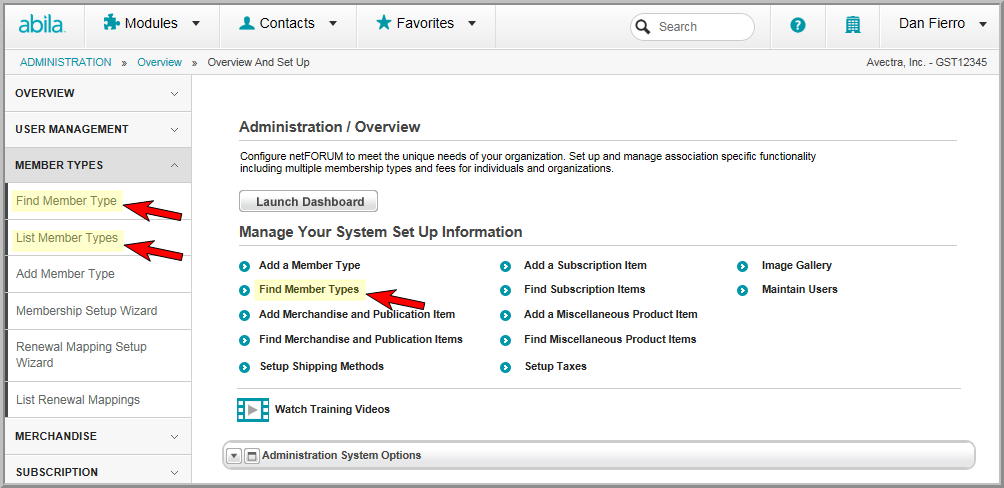Click the window icon in Administration System Options
Image resolution: width=1004 pixels, height=488 pixels.
[252, 456]
